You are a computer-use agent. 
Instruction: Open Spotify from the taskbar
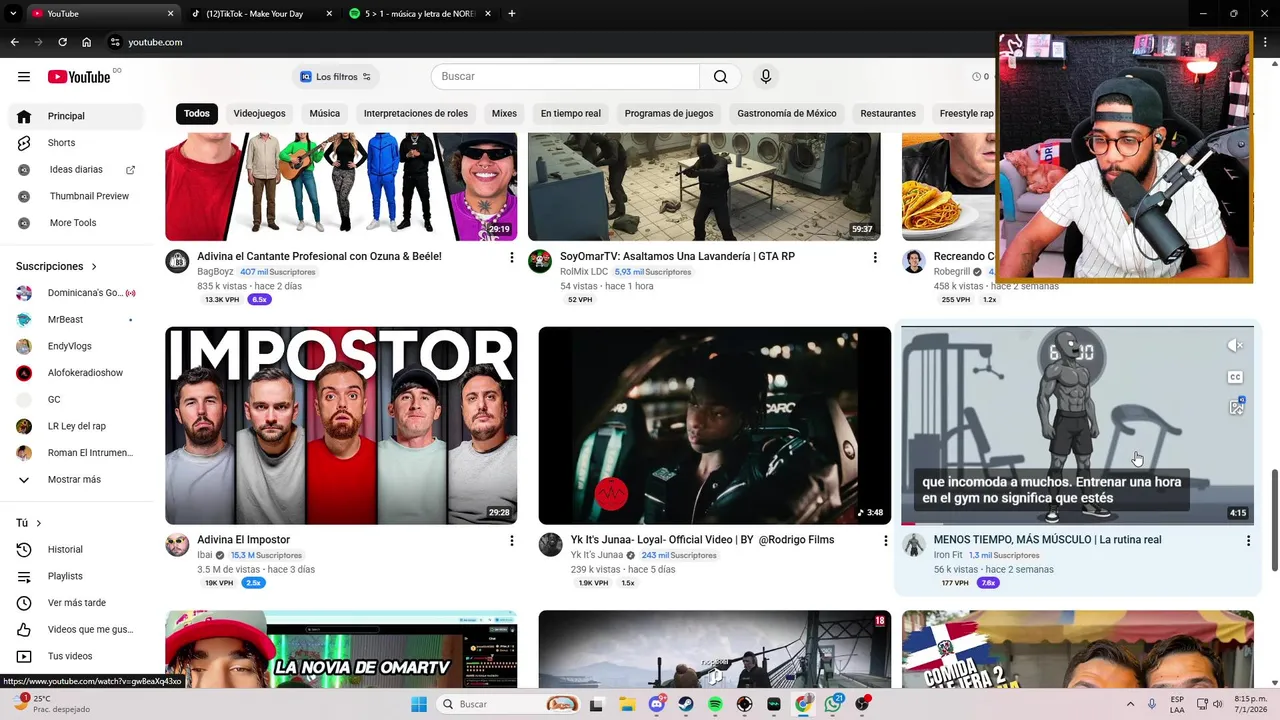(x=715, y=704)
